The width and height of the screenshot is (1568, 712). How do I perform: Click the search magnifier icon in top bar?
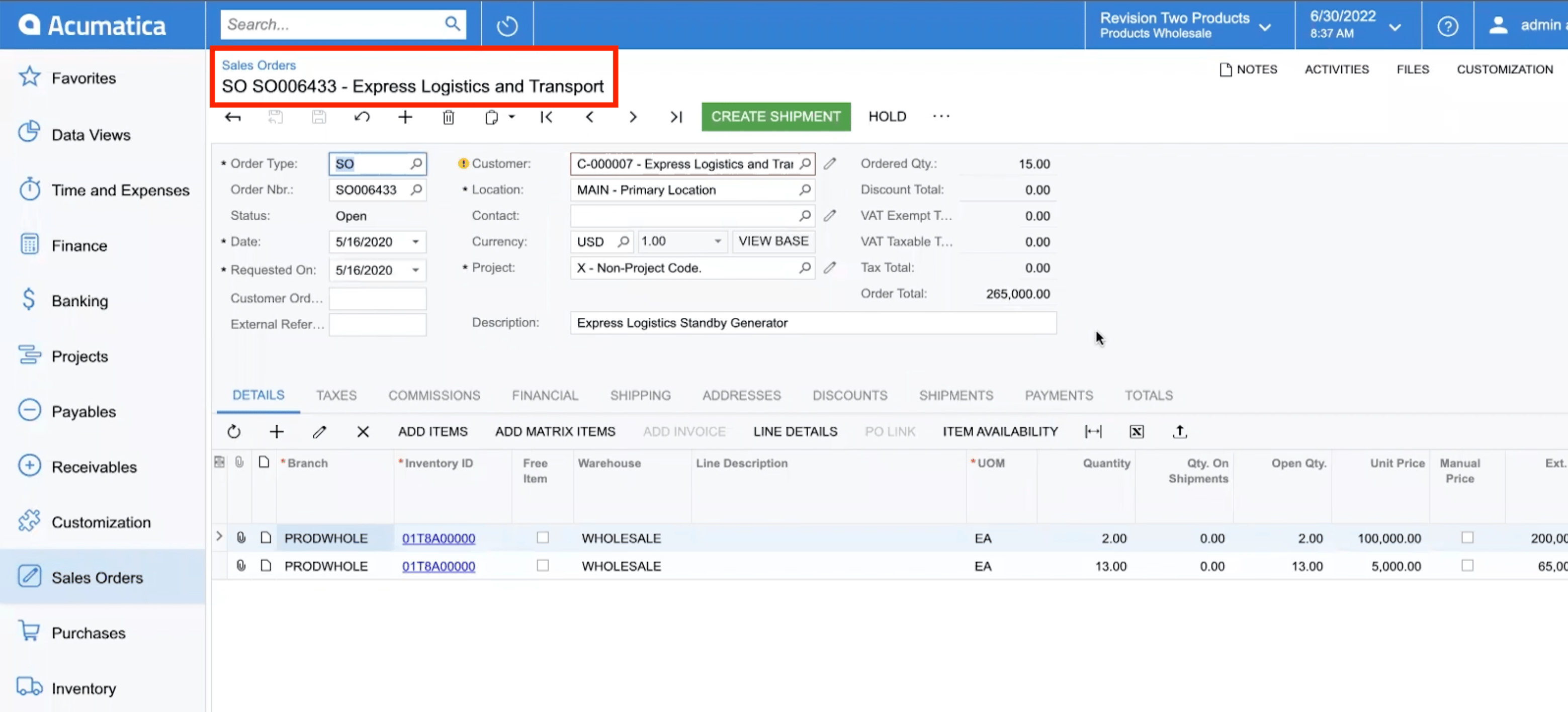(x=452, y=24)
